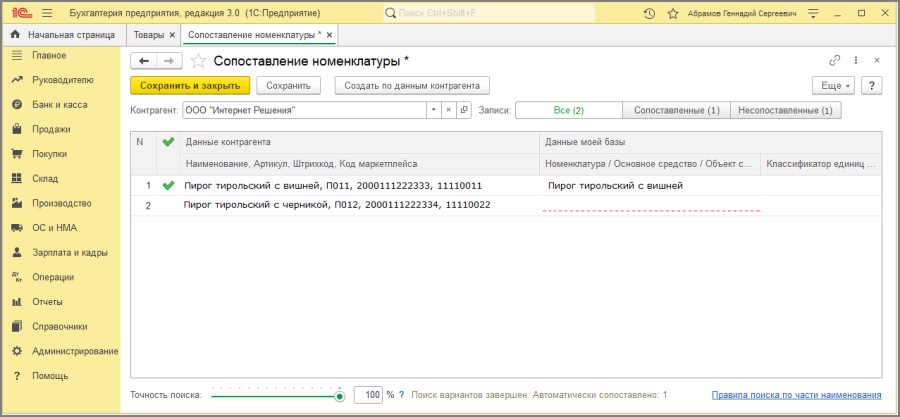The width and height of the screenshot is (900, 417).
Task: Click user name Абрамов Геннадий Сергеевич
Action: (742, 13)
